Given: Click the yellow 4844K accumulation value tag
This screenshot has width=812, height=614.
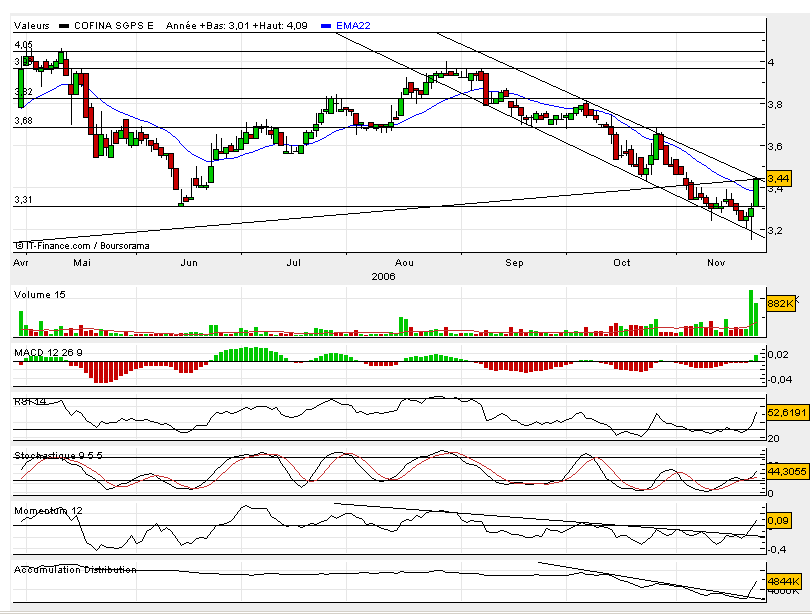Looking at the screenshot, I should pos(782,581).
